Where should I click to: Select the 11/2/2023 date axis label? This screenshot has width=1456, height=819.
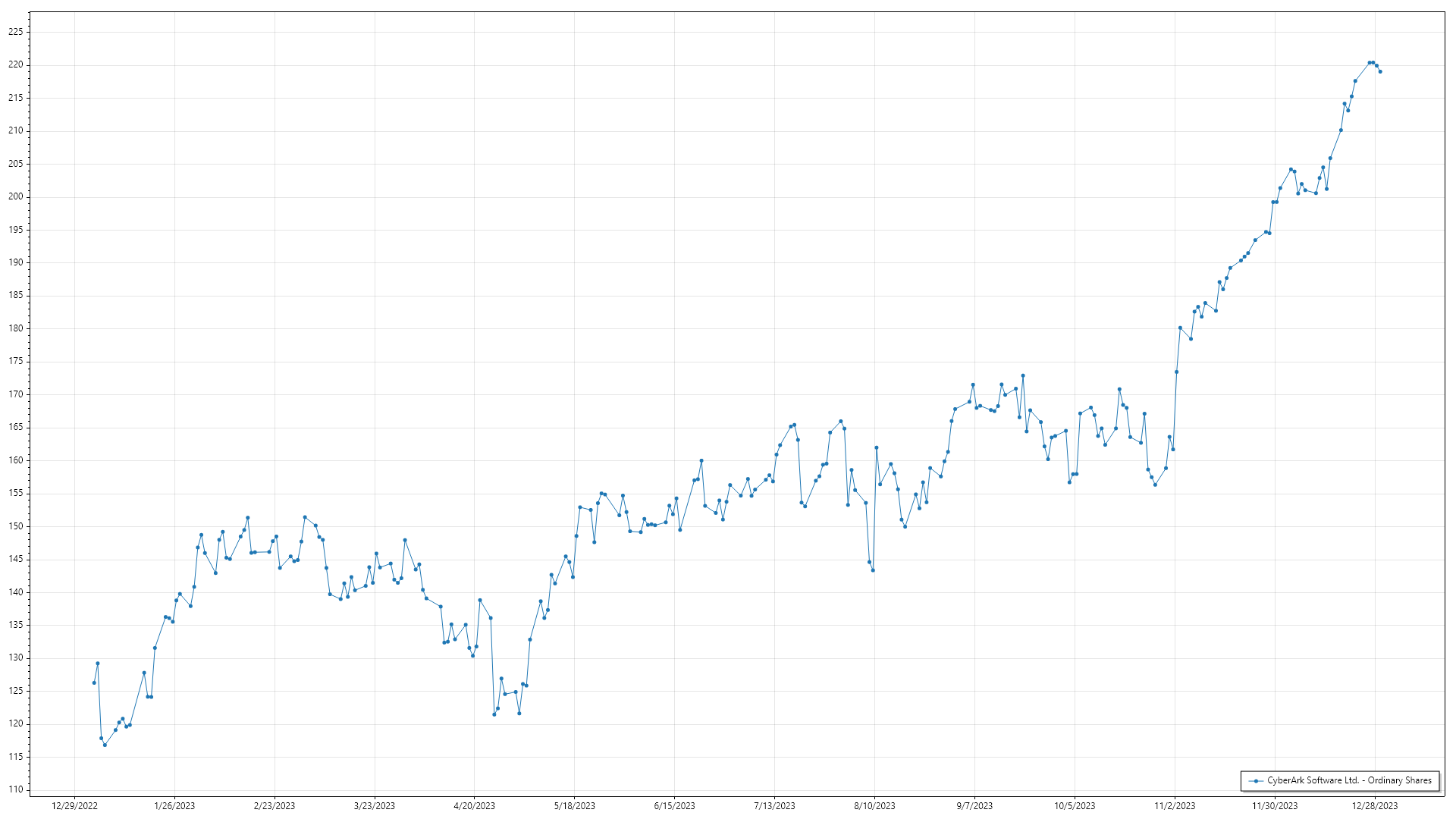pyautogui.click(x=1175, y=805)
